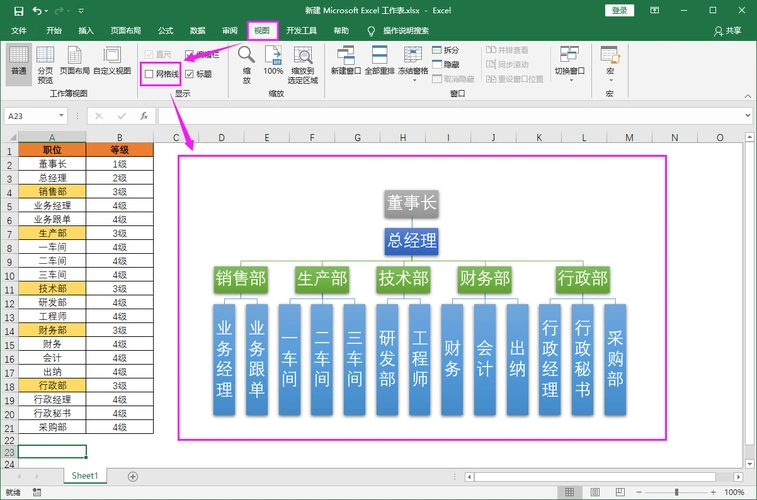Enable the Gridlines (网格线) checkbox

point(150,74)
